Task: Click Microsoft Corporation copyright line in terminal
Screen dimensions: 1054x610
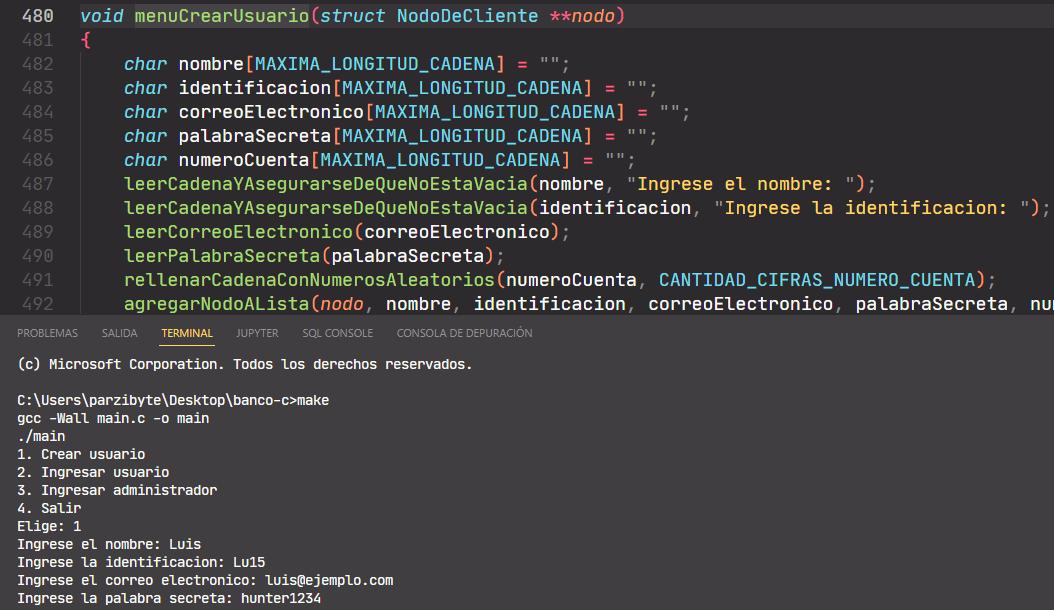Action: [x=245, y=365]
